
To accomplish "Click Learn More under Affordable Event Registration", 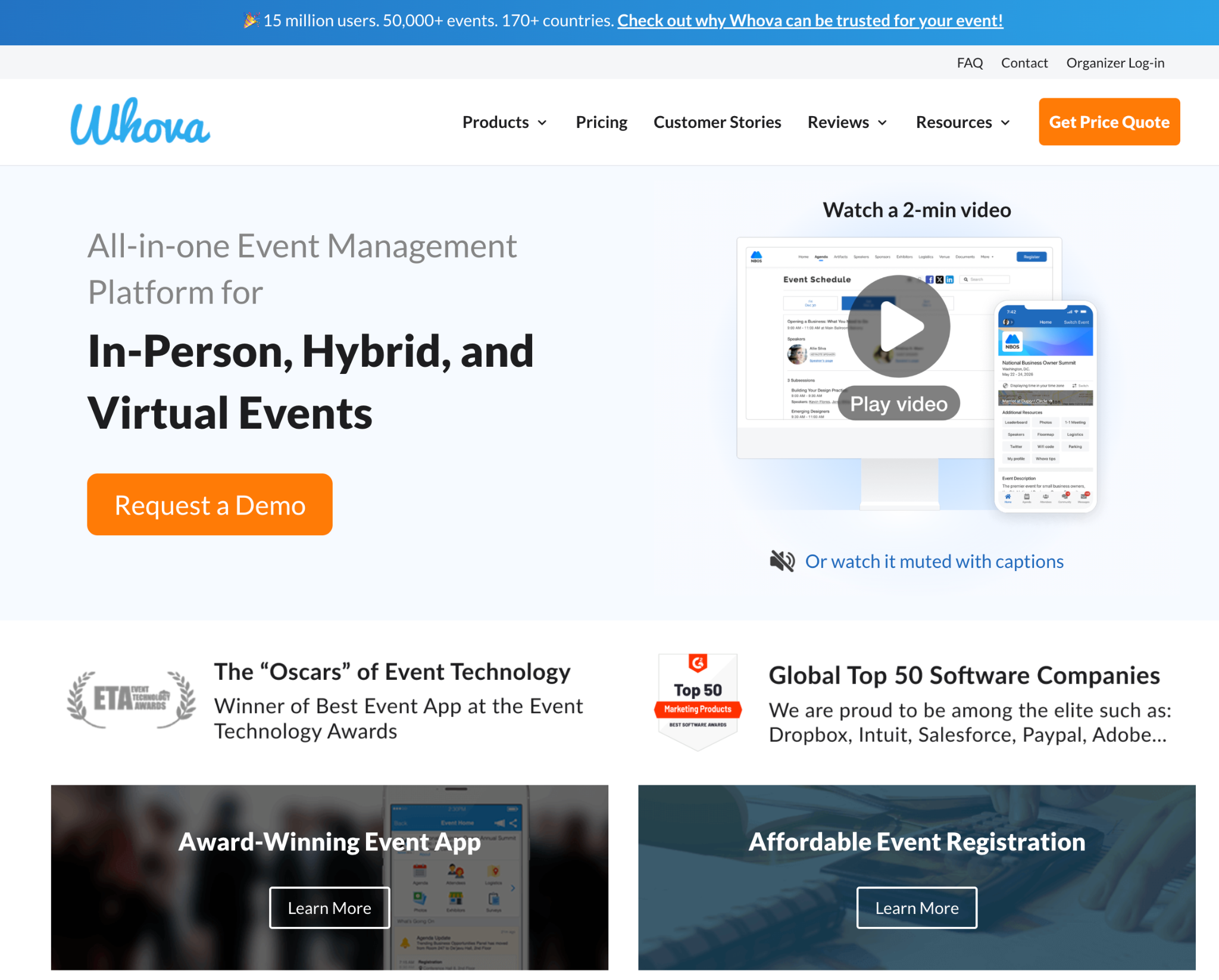I will tap(917, 908).
